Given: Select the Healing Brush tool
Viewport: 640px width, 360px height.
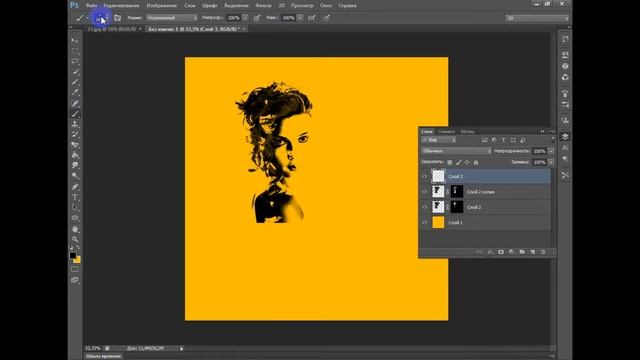Looking at the screenshot, I should click(75, 103).
